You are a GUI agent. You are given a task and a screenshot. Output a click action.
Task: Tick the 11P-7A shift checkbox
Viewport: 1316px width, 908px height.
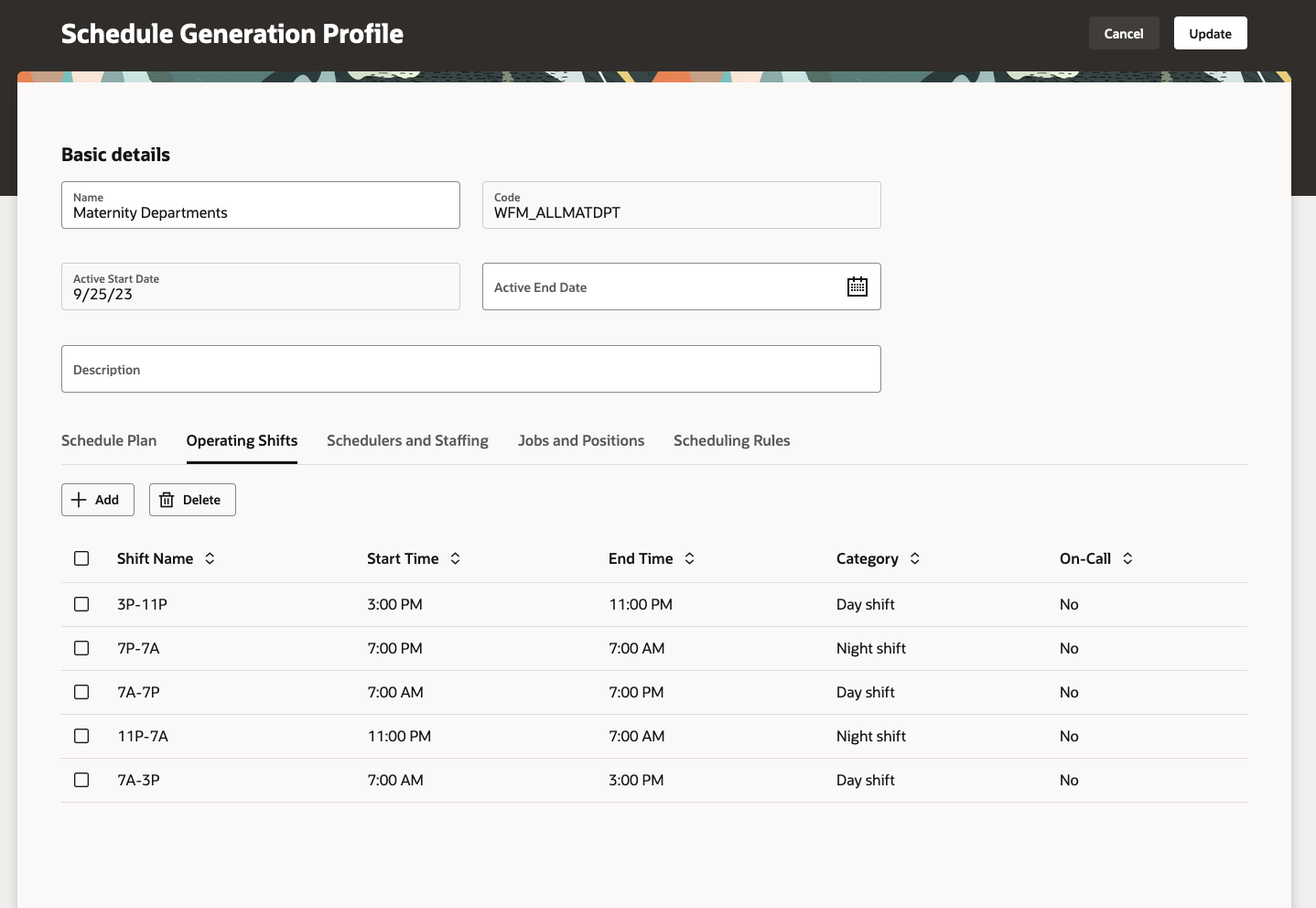[81, 736]
